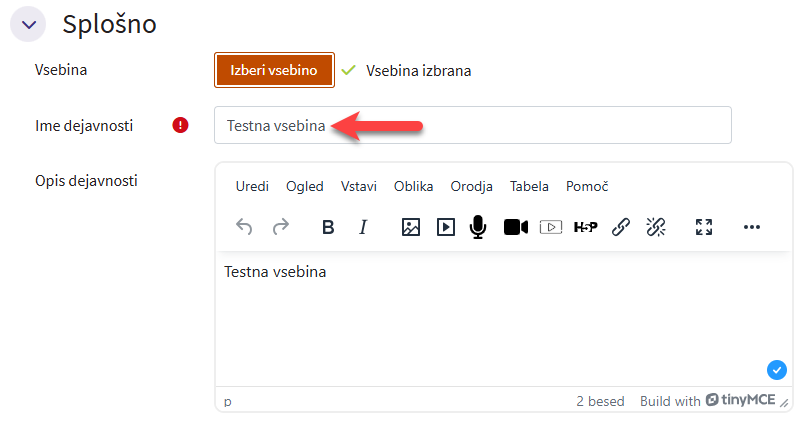Redo the last undone edit
Viewport: 810px width, 424px height.
pos(281,227)
